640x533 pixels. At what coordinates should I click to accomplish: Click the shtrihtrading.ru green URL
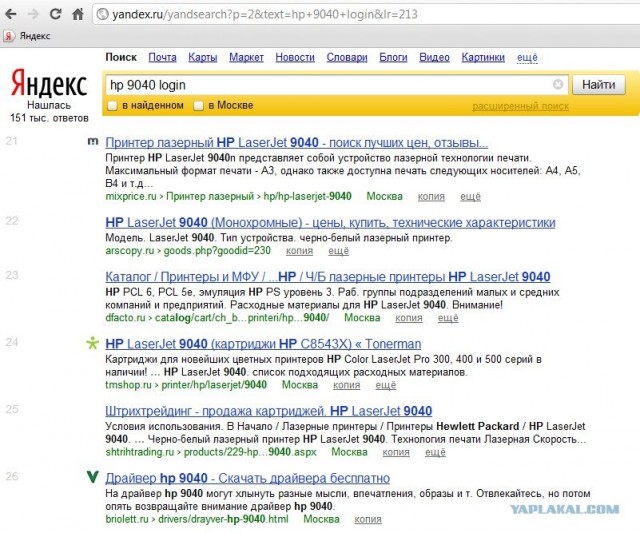pyautogui.click(x=211, y=452)
